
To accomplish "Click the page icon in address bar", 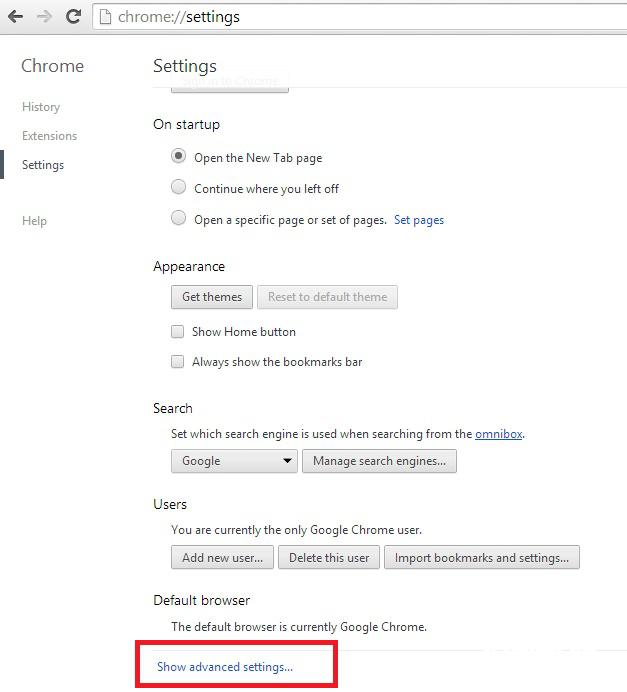I will (x=105, y=17).
